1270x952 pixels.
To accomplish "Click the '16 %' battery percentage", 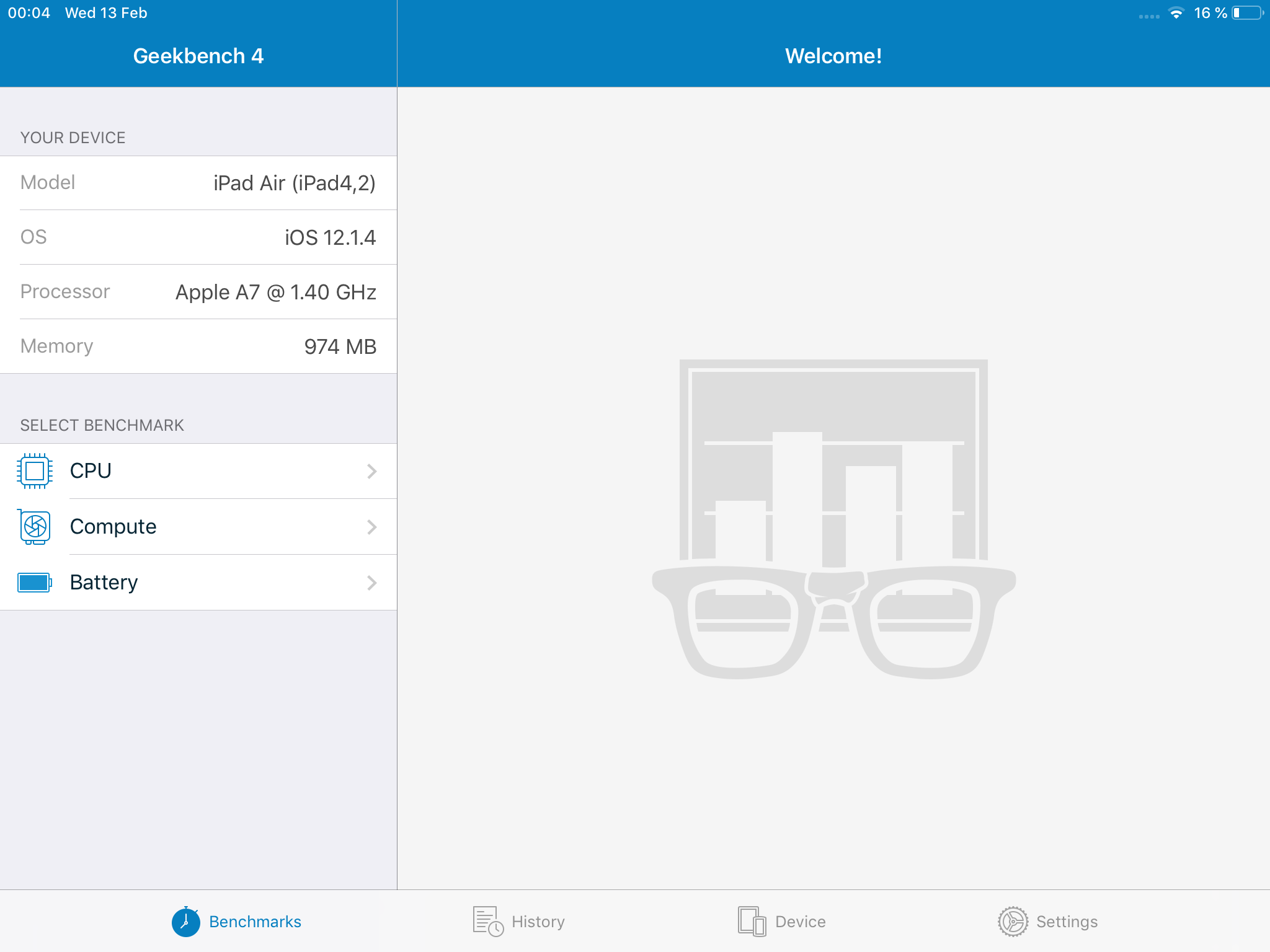I will (1210, 13).
